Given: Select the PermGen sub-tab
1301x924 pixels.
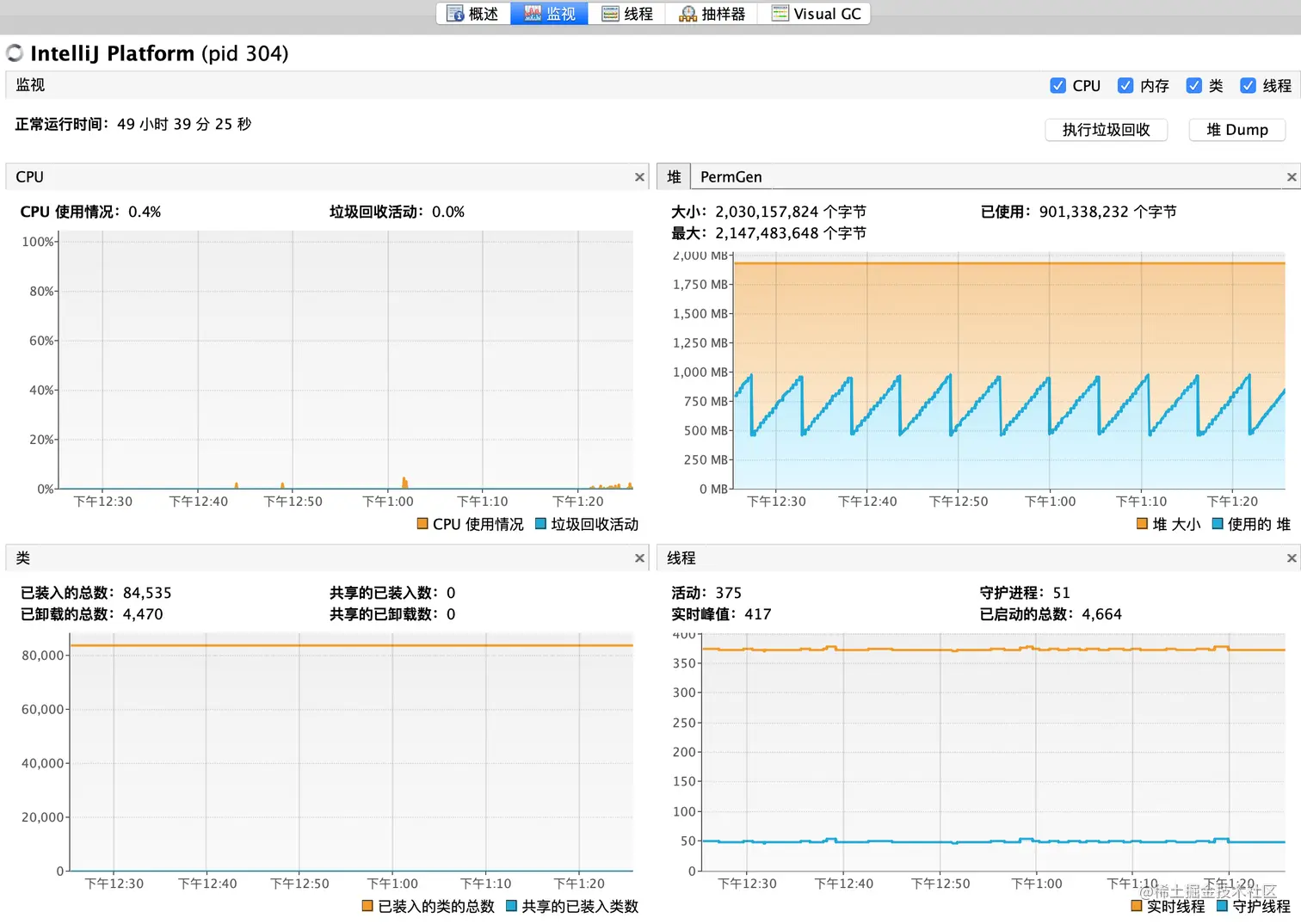Looking at the screenshot, I should tap(731, 176).
